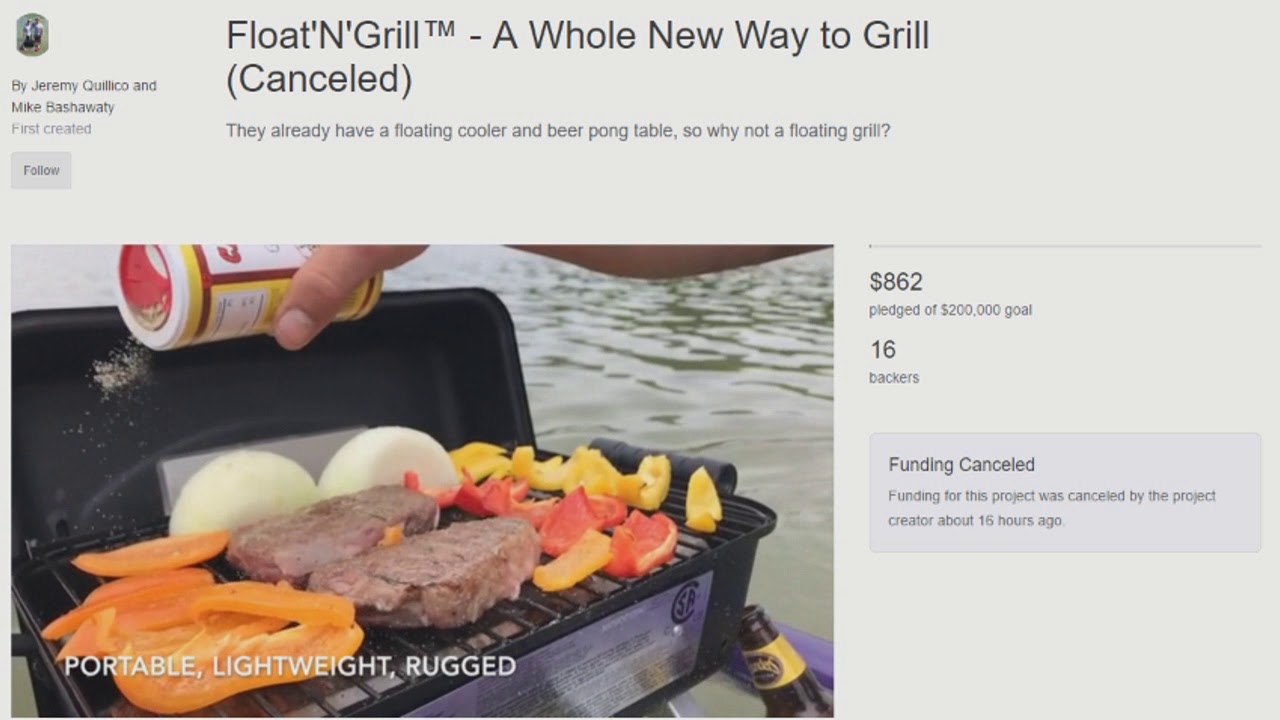Open Mike Bashawaty's creator profile
The image size is (1280, 720).
tap(63, 107)
